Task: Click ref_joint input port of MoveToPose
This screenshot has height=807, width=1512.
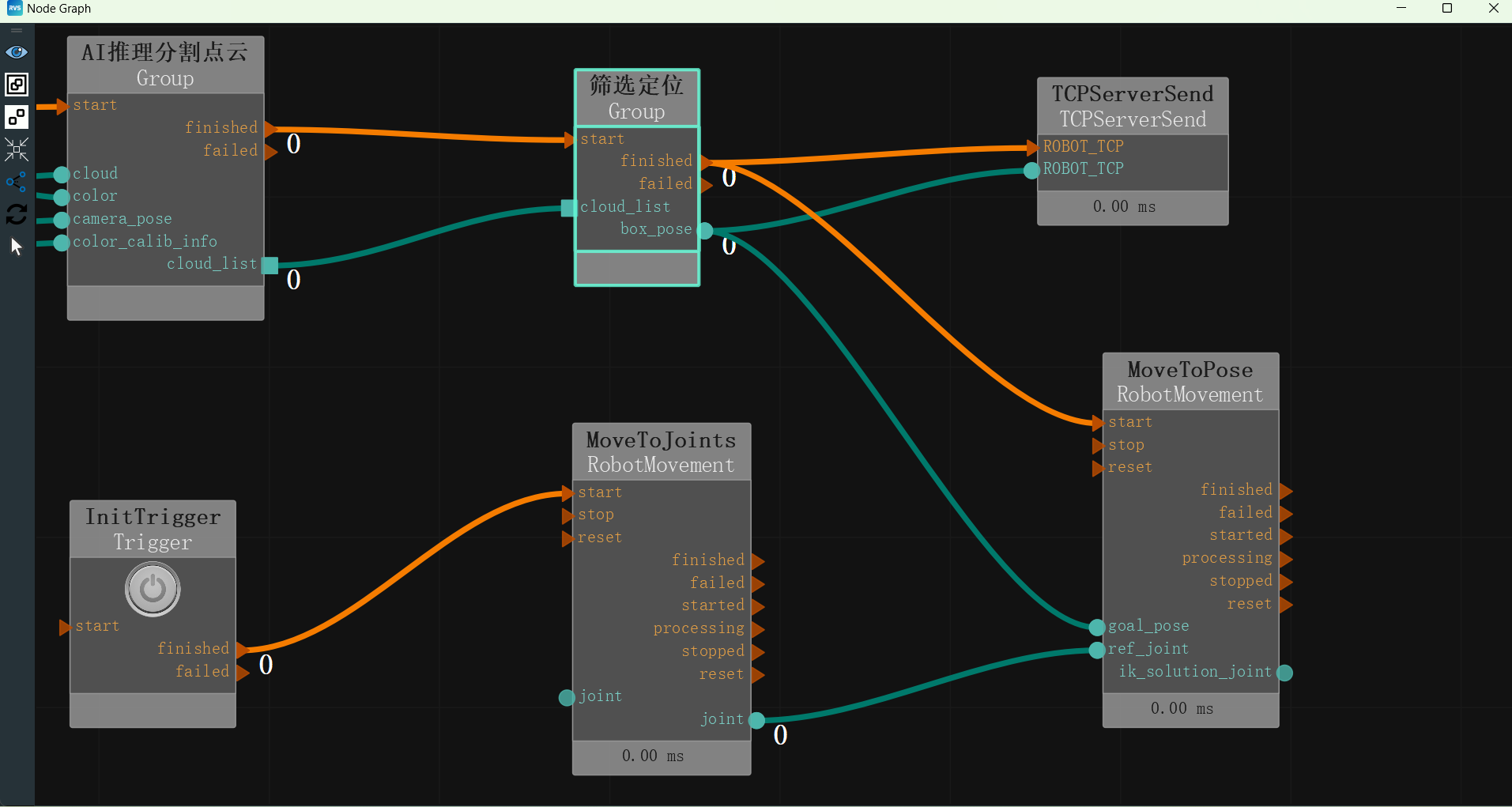Action: [x=1097, y=650]
